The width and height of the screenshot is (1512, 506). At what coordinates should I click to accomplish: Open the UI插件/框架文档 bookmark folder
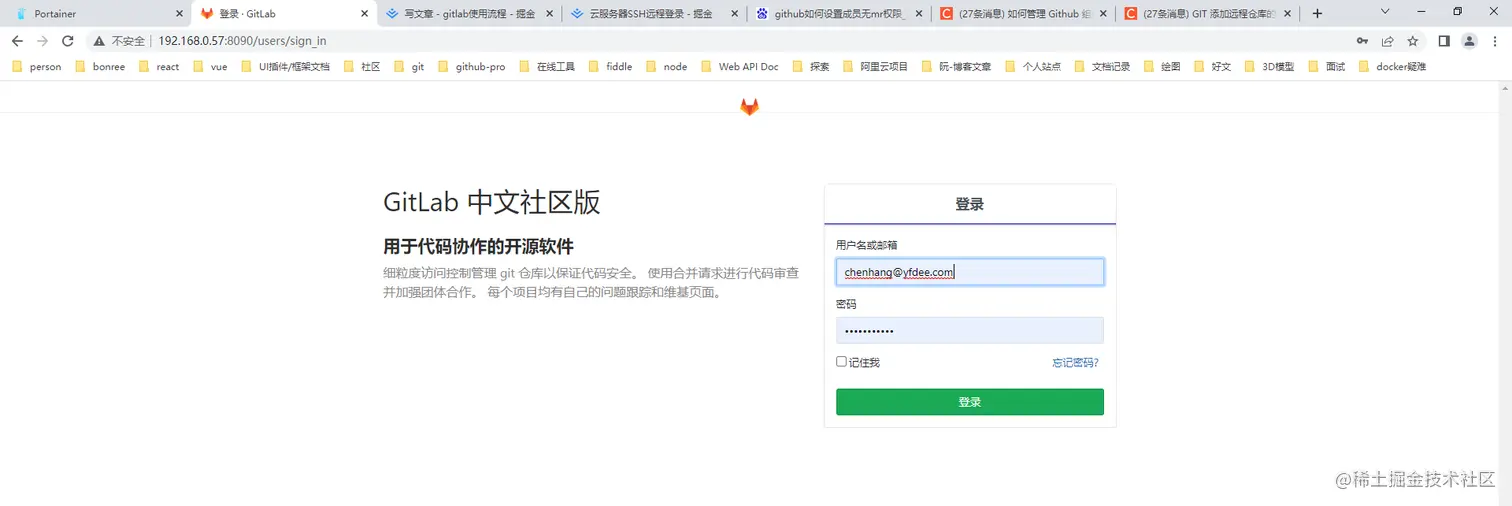pos(285,67)
